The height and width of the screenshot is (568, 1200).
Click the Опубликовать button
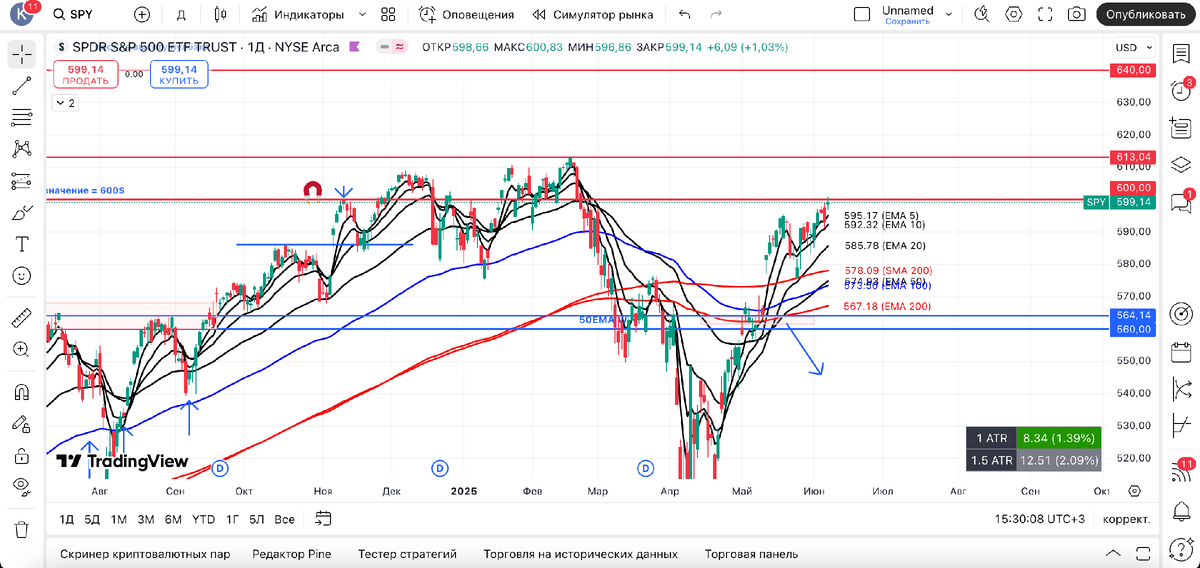coord(1147,14)
